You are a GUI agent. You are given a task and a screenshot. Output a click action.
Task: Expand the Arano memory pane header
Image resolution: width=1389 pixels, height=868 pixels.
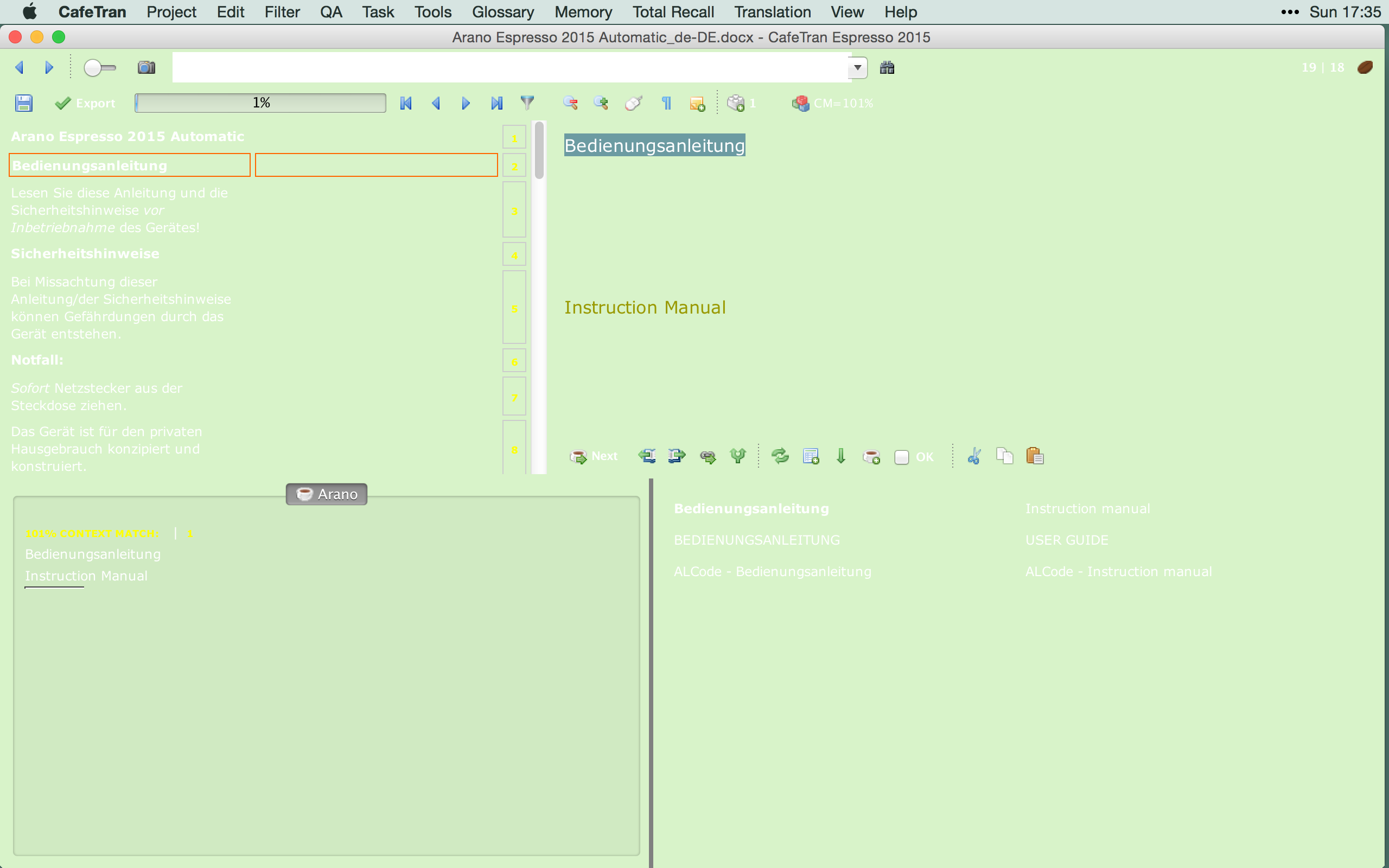[326, 494]
